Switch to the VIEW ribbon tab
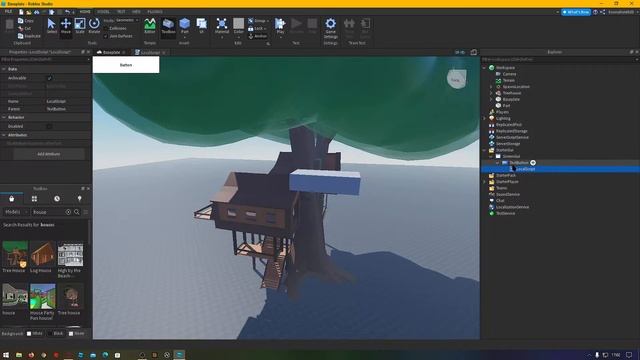 136,11
